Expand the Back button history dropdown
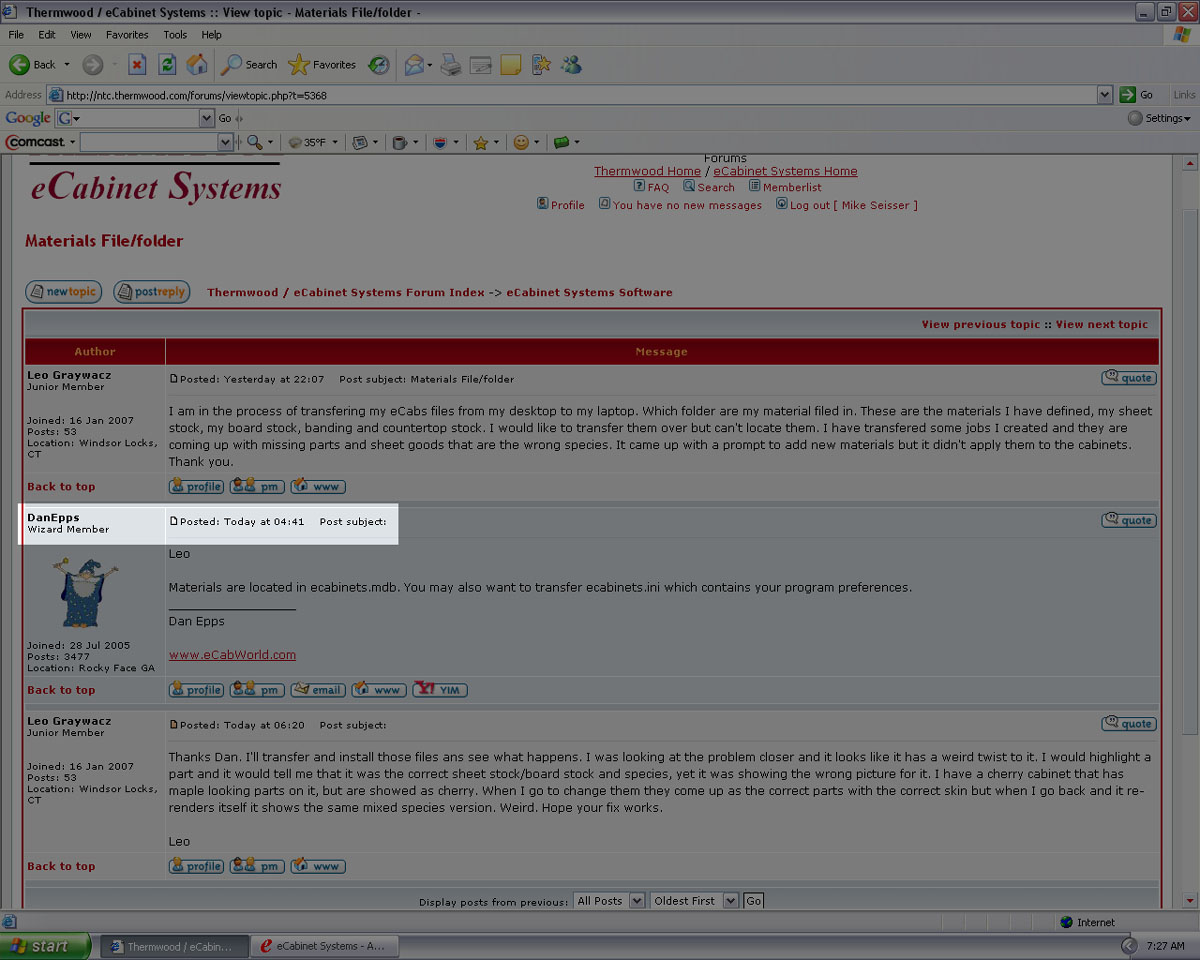 [67, 65]
